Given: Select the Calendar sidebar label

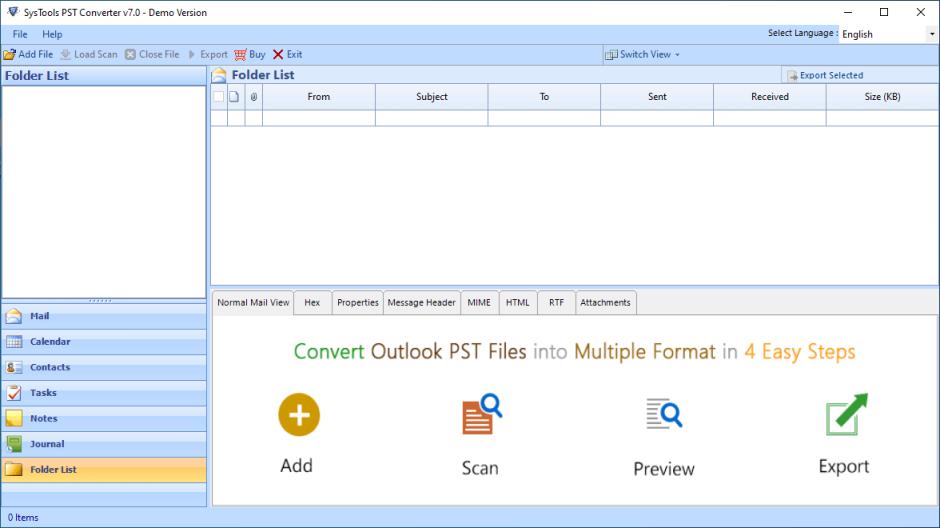Looking at the screenshot, I should click(x=50, y=342).
